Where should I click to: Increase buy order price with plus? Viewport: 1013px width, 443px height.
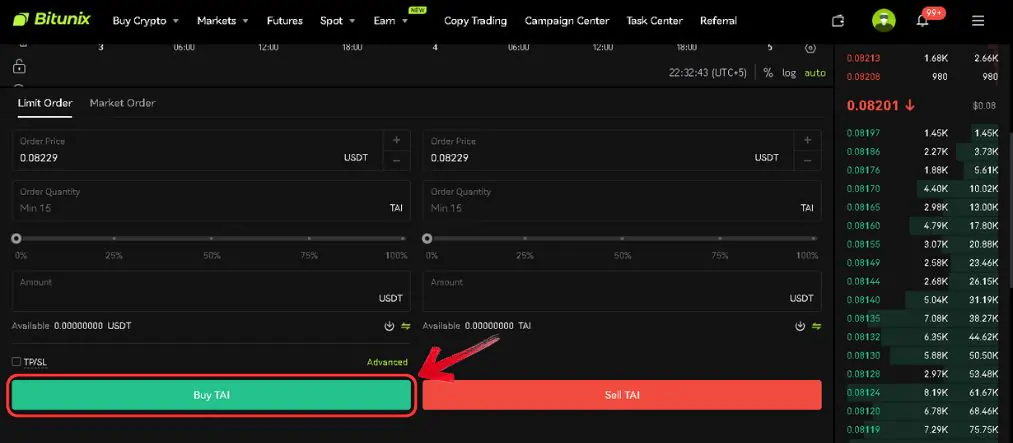tap(397, 140)
